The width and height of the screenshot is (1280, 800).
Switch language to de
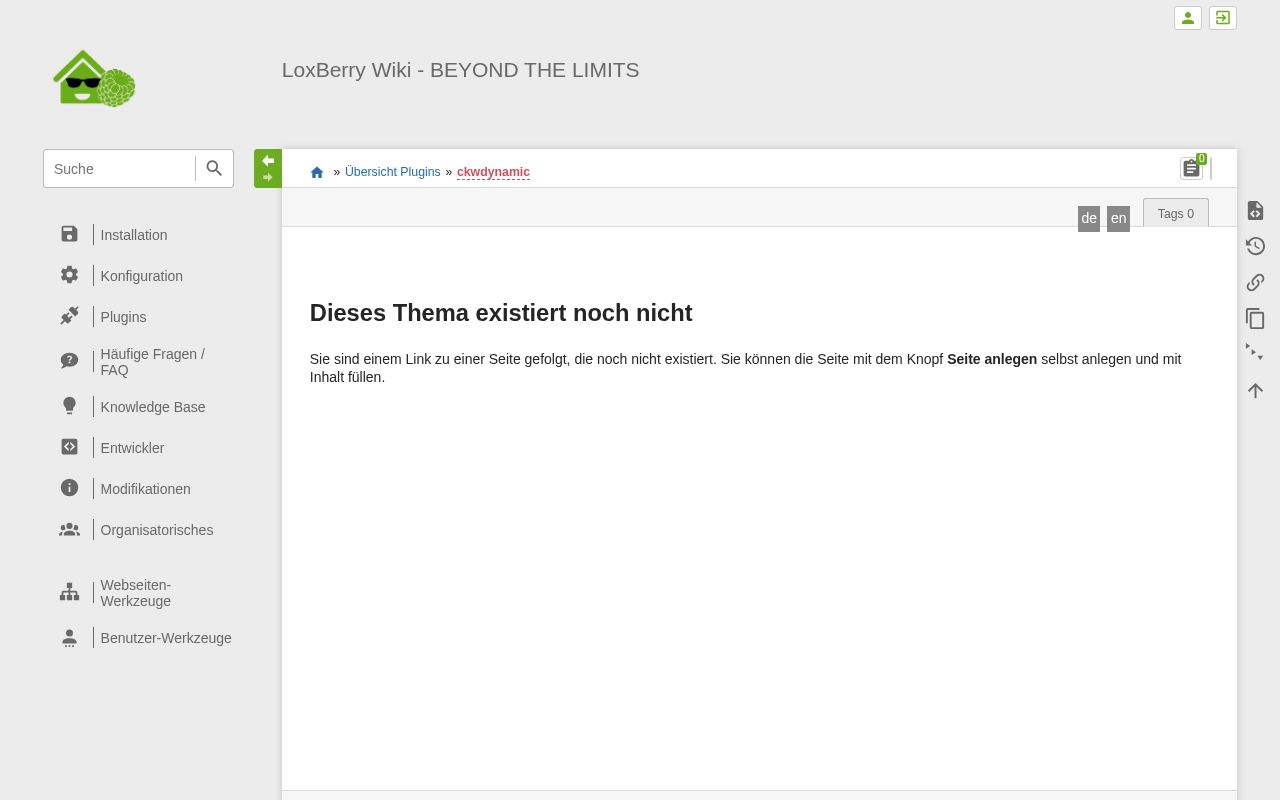coord(1089,218)
